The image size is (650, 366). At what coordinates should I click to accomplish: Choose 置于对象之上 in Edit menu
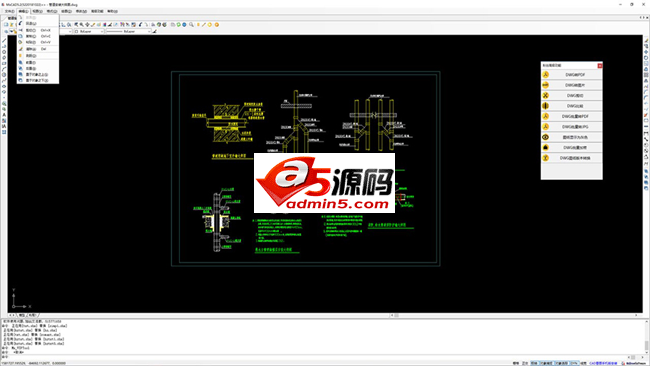(38, 74)
